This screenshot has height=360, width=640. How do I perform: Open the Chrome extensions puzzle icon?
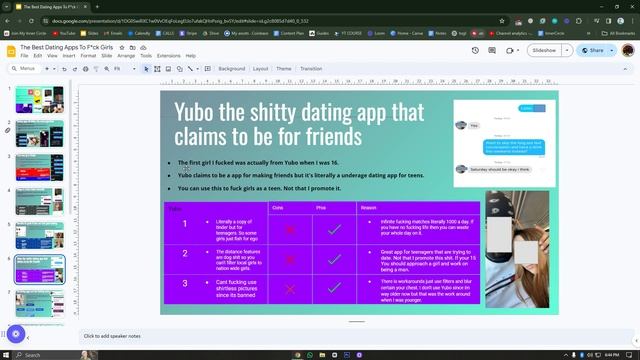pos(579,21)
